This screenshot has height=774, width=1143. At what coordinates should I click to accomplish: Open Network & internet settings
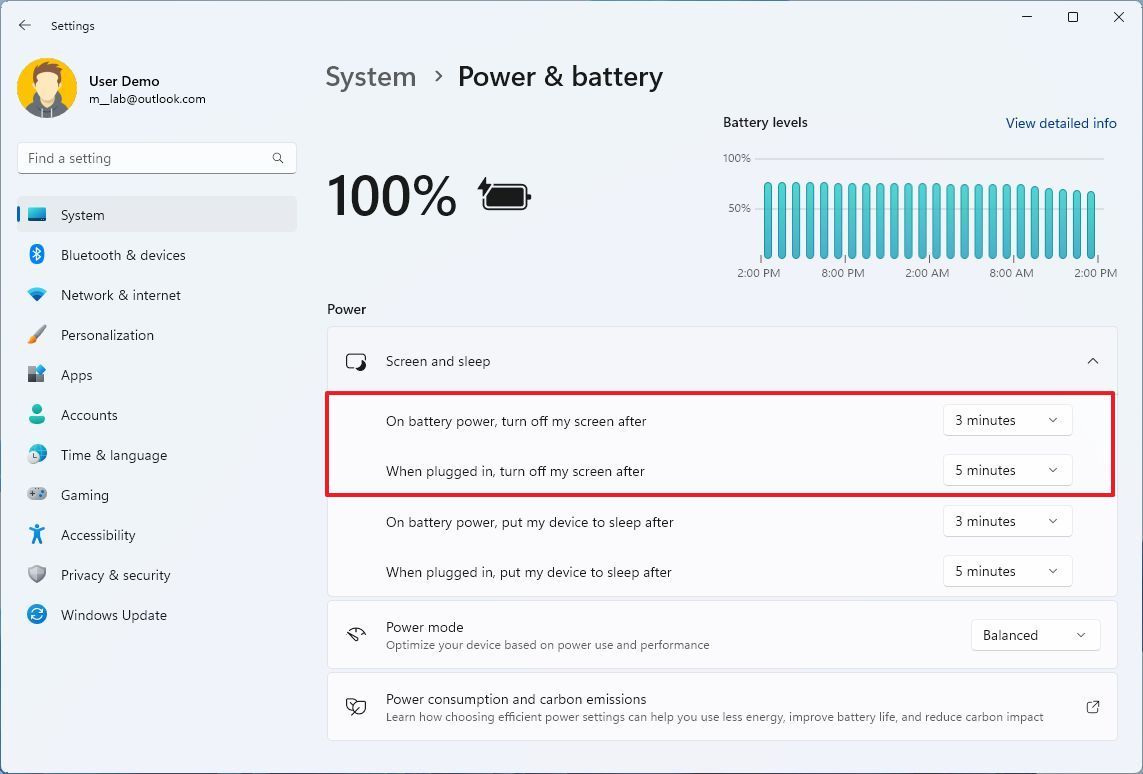(x=120, y=295)
